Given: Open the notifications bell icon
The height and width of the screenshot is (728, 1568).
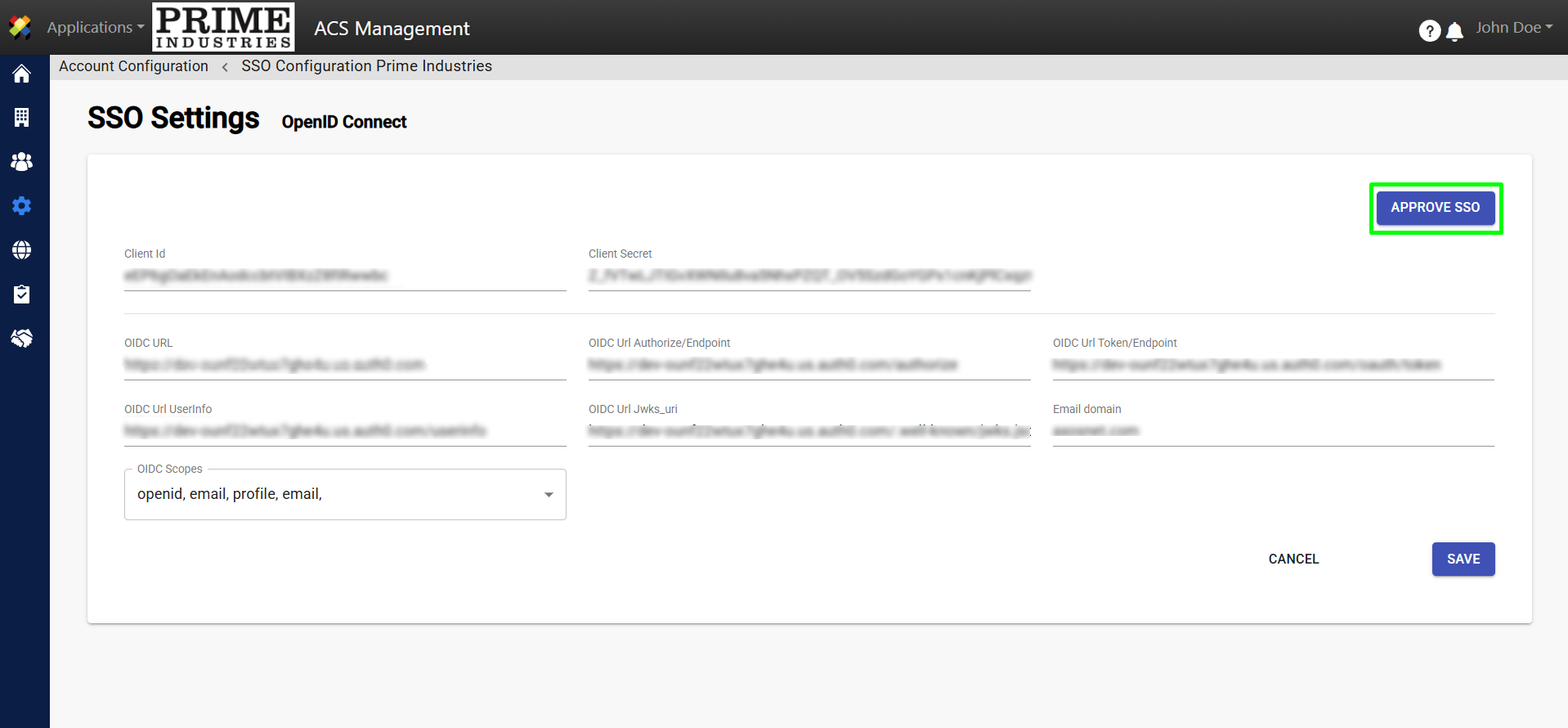Looking at the screenshot, I should [1454, 32].
